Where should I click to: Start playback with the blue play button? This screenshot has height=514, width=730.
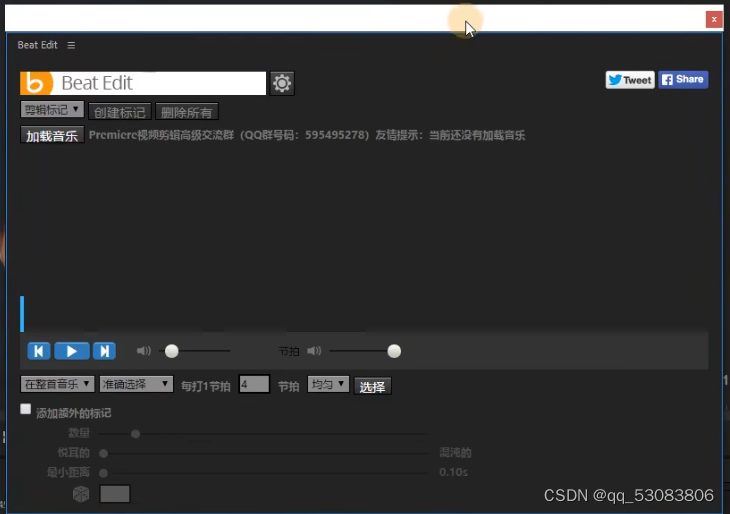pyautogui.click(x=72, y=351)
